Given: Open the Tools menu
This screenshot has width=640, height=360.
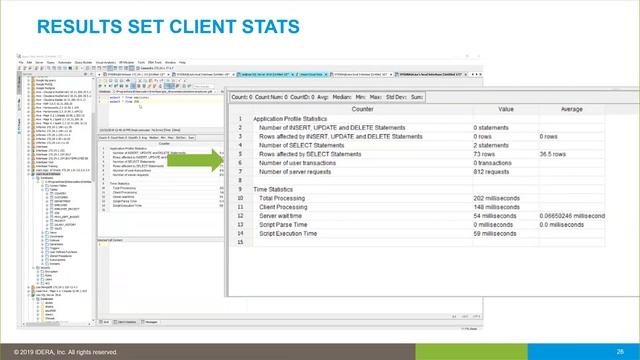Looking at the screenshot, I should [141, 62].
